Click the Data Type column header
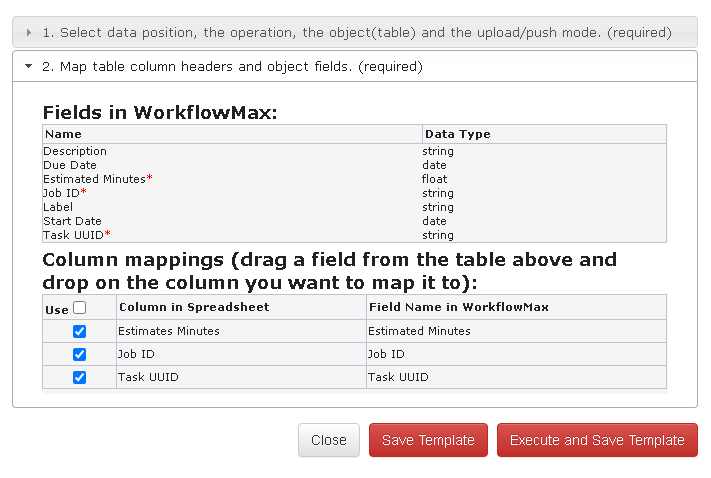711x478 pixels. (x=545, y=134)
